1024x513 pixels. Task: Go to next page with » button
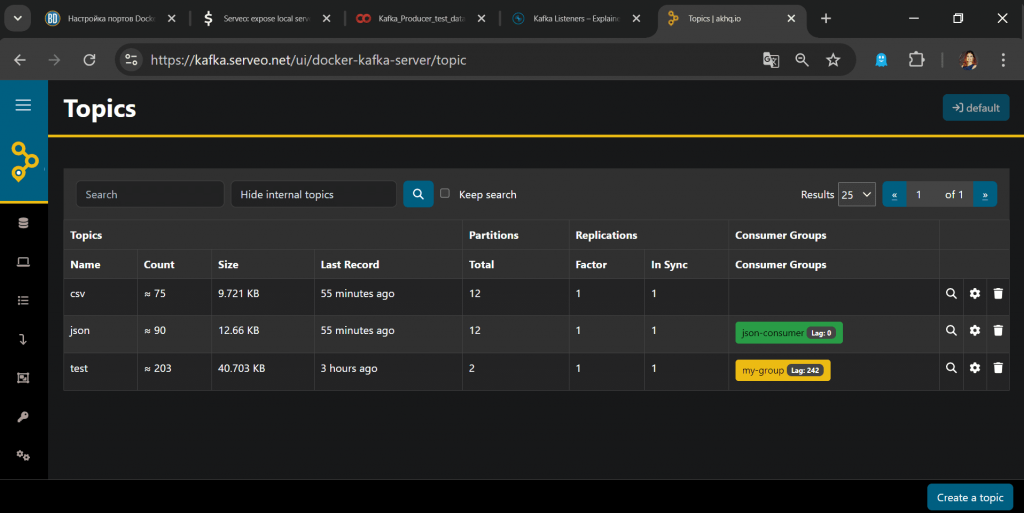[985, 194]
